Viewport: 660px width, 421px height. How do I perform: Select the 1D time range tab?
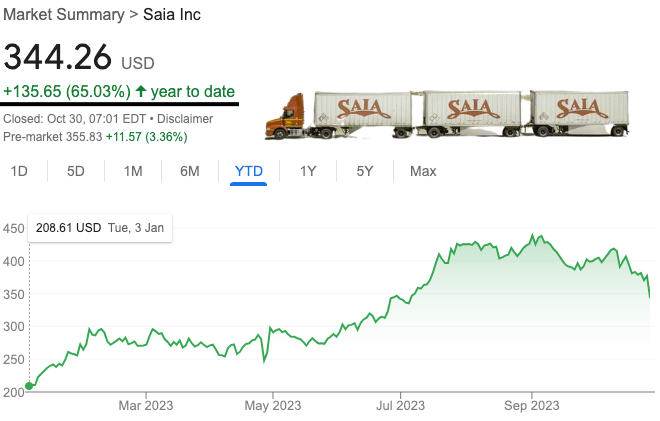(19, 171)
